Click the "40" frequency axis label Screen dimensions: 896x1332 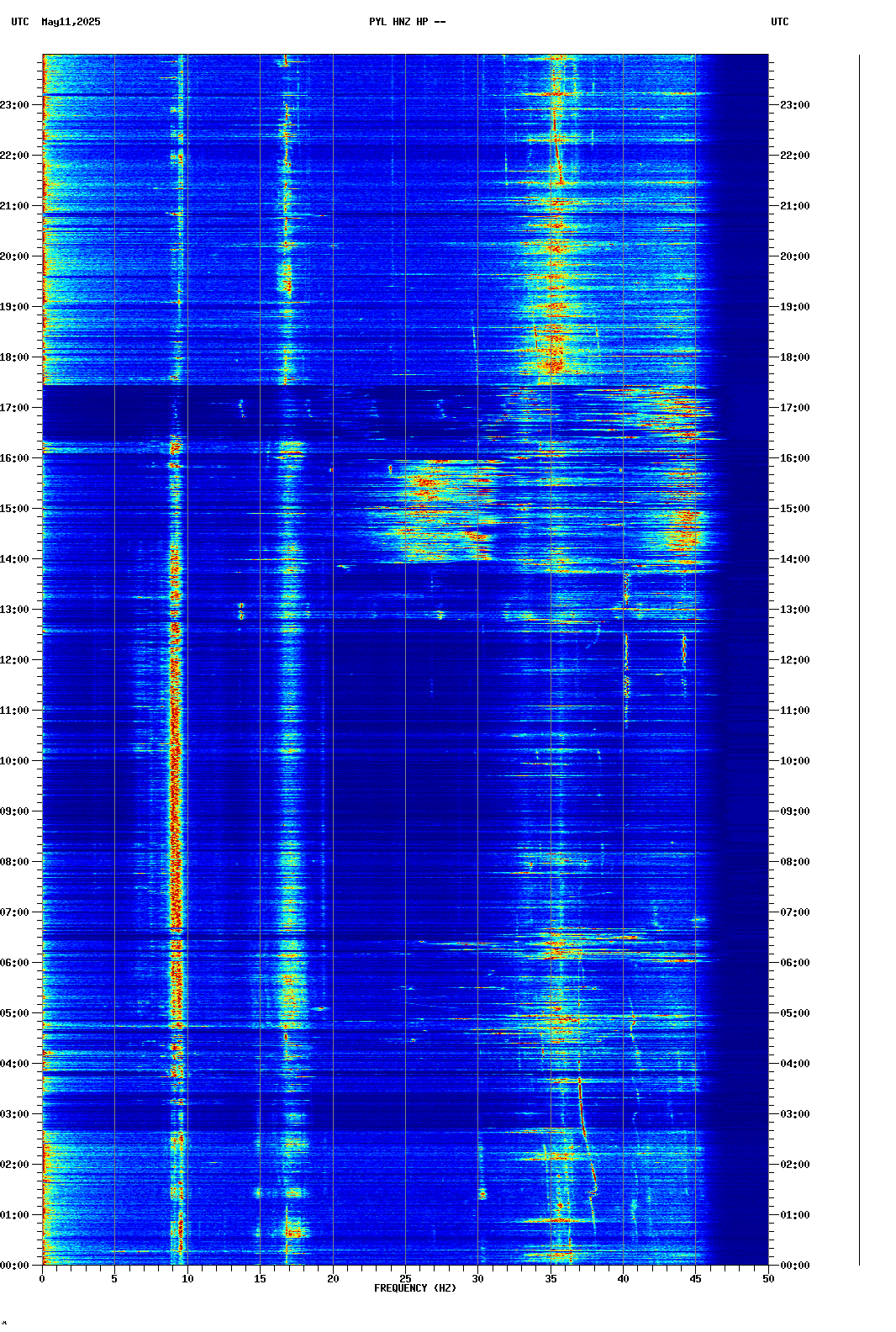[623, 1279]
